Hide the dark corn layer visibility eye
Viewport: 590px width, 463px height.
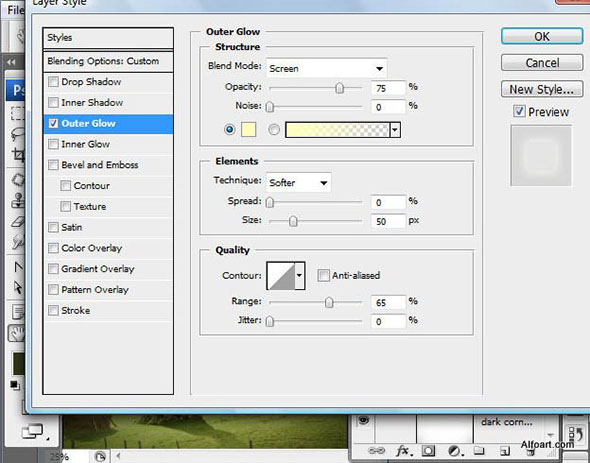pyautogui.click(x=363, y=421)
